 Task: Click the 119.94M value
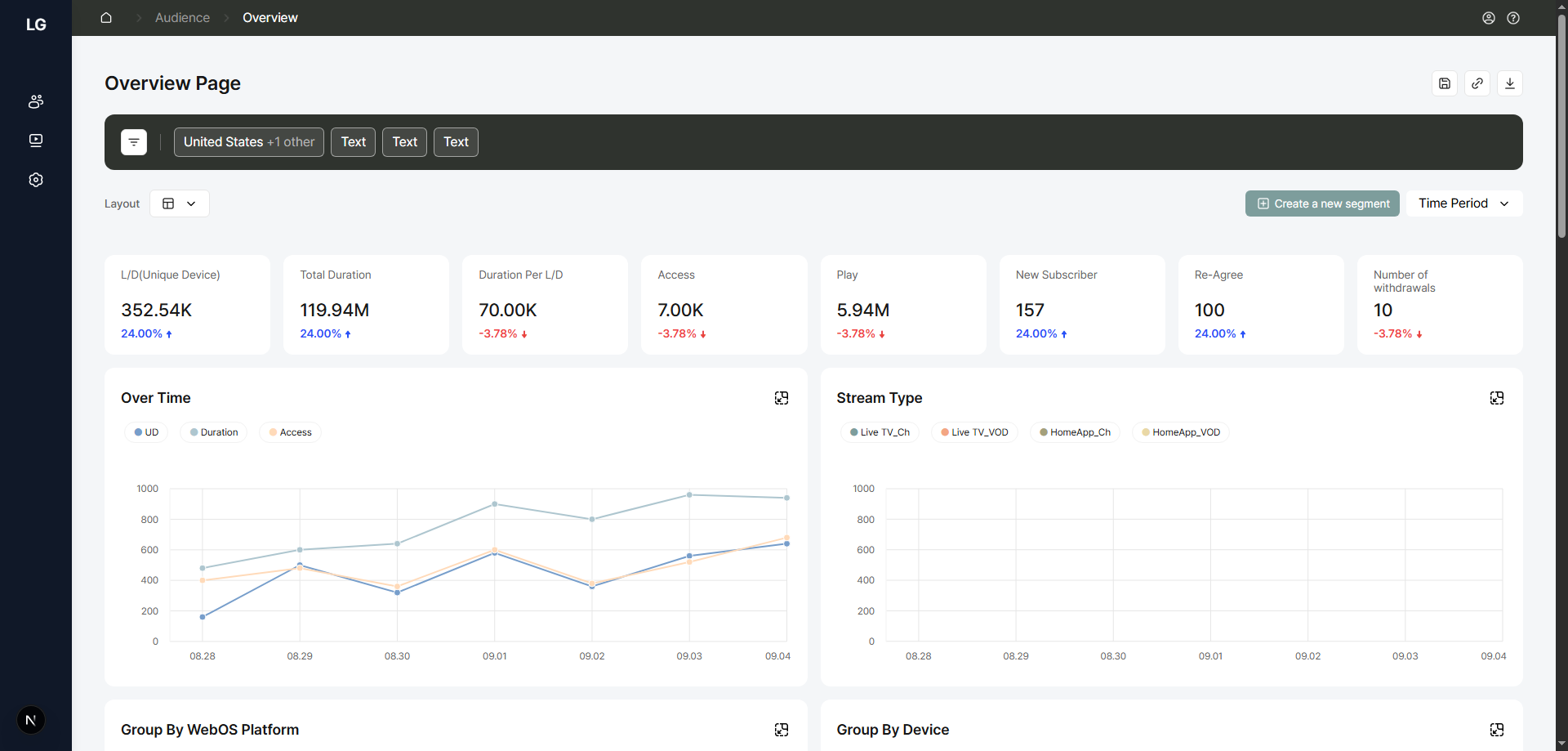pyautogui.click(x=335, y=311)
